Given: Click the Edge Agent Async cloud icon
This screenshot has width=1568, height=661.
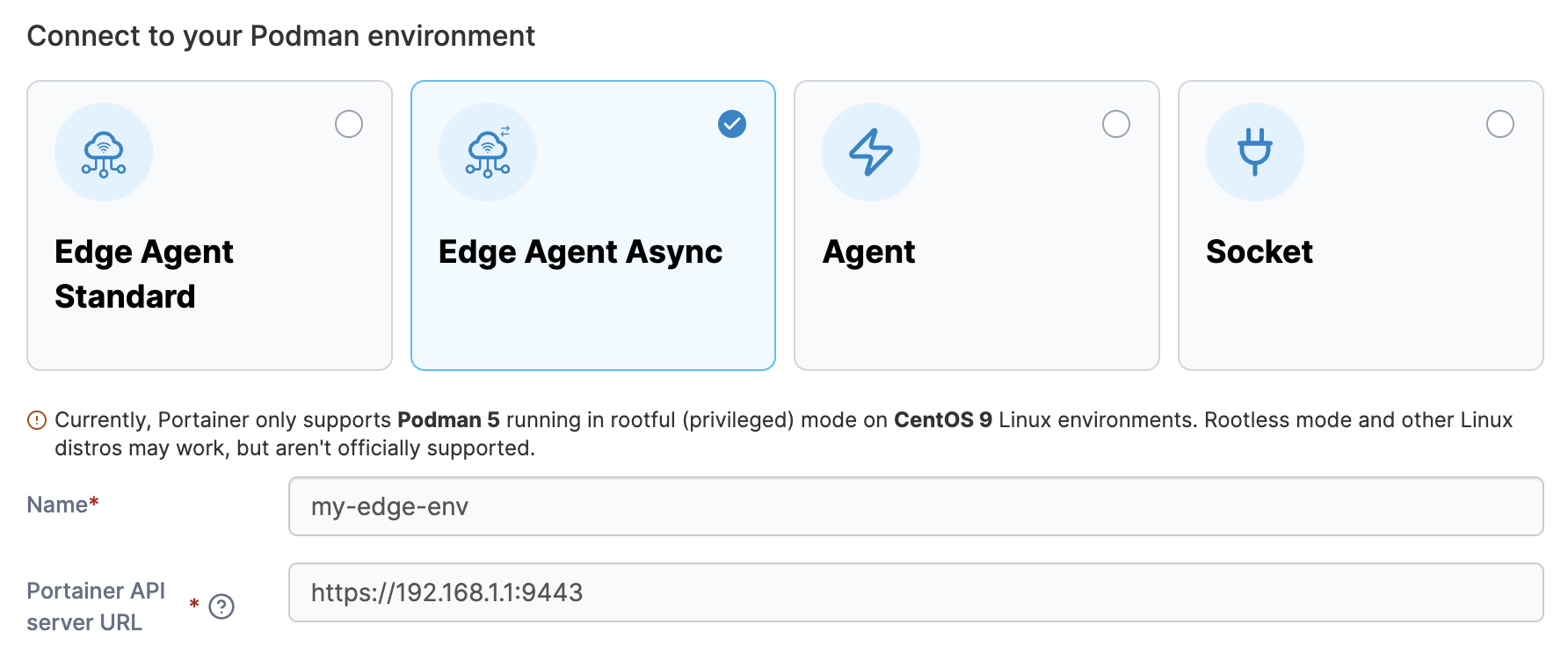Looking at the screenshot, I should pyautogui.click(x=488, y=153).
